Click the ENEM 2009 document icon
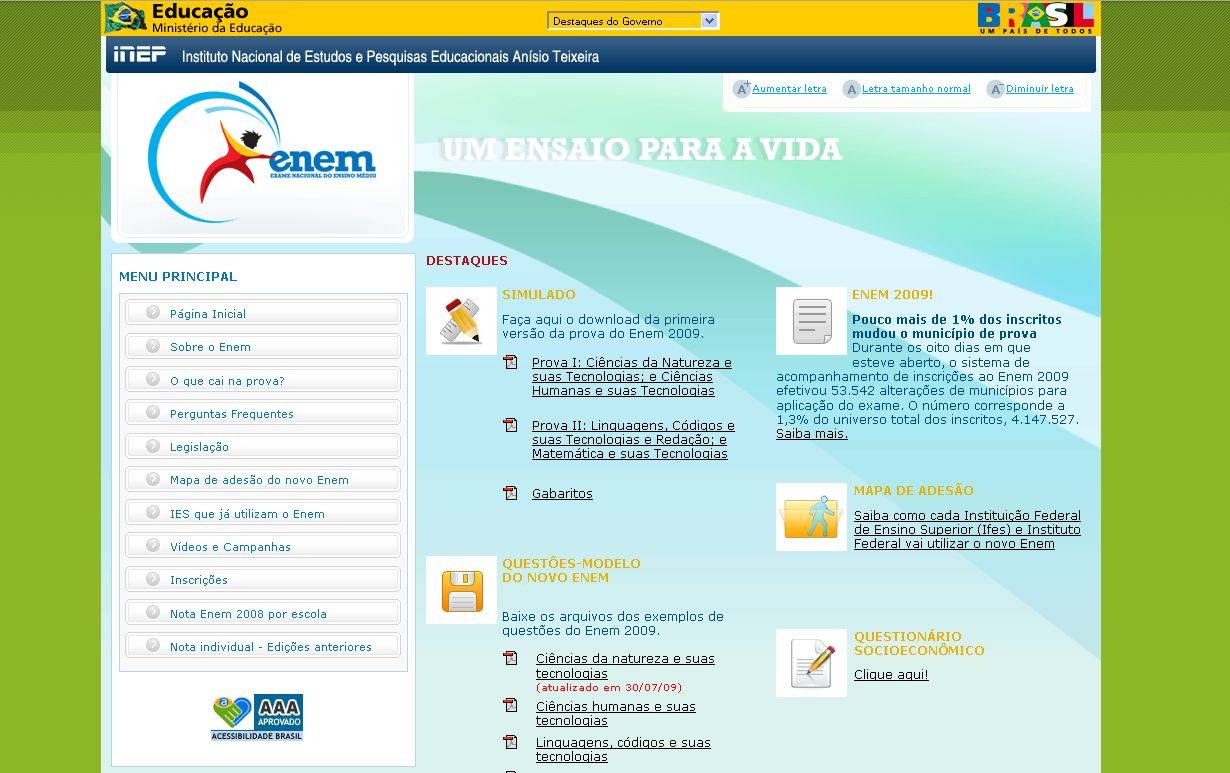 coord(811,321)
